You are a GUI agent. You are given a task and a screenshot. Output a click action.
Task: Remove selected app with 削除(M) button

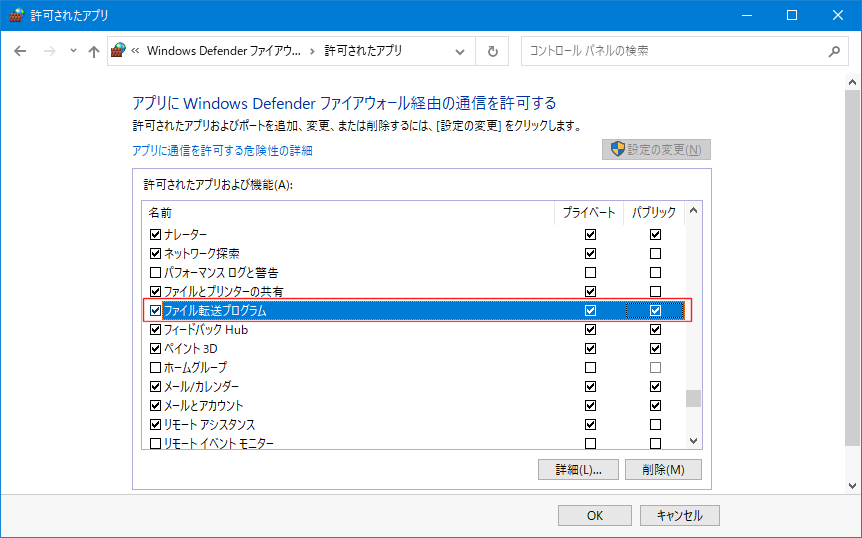point(663,470)
